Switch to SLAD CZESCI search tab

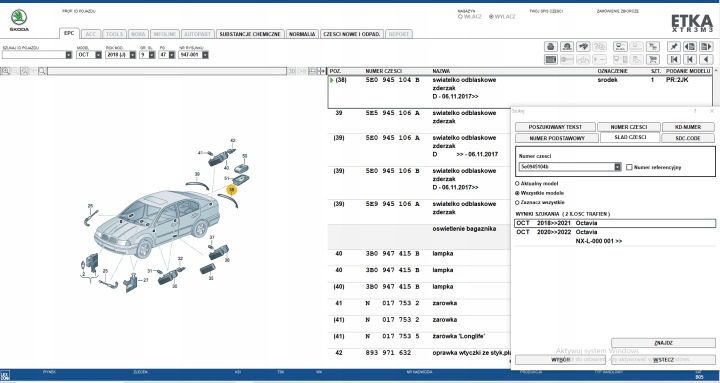click(630, 138)
